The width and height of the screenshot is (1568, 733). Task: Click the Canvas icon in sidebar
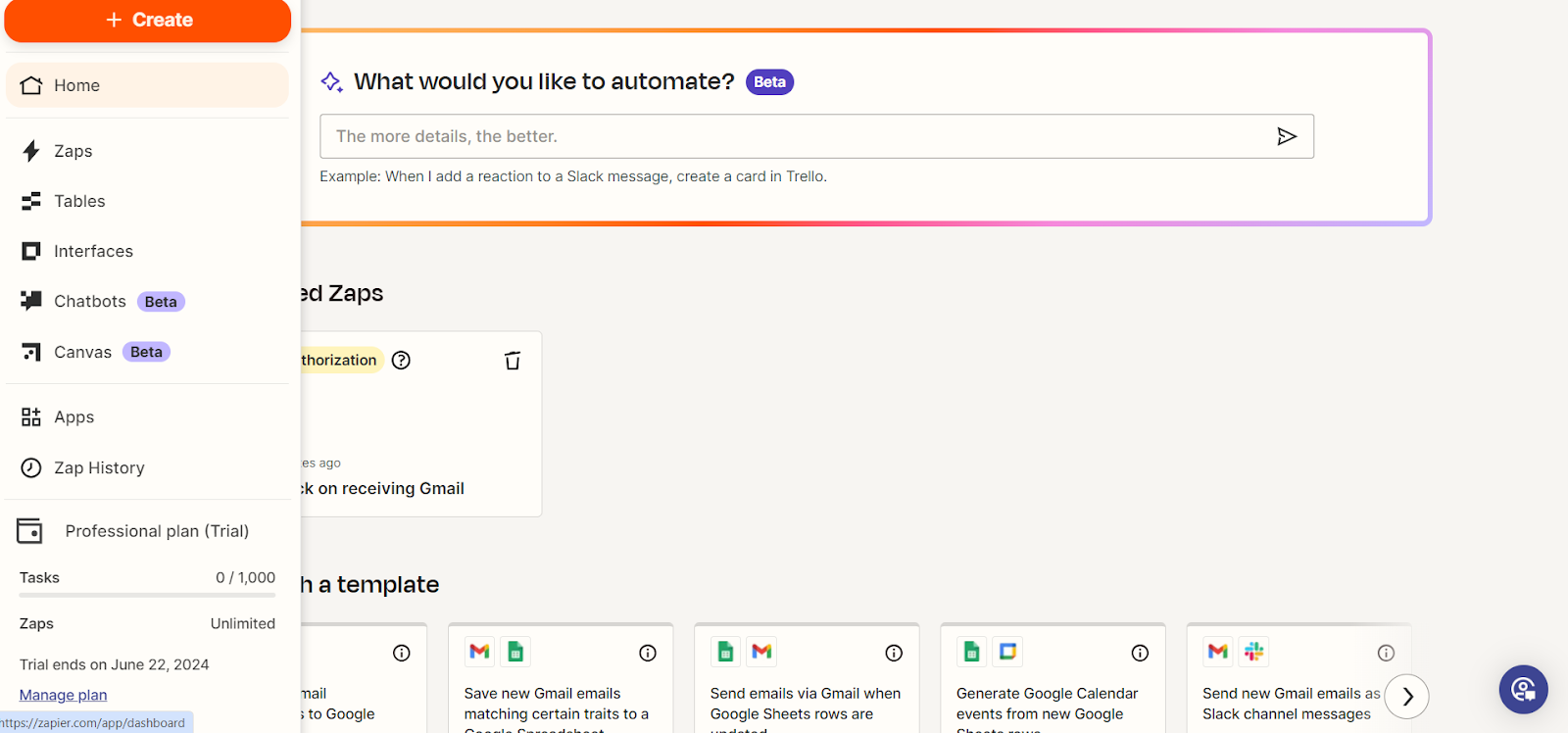31,352
